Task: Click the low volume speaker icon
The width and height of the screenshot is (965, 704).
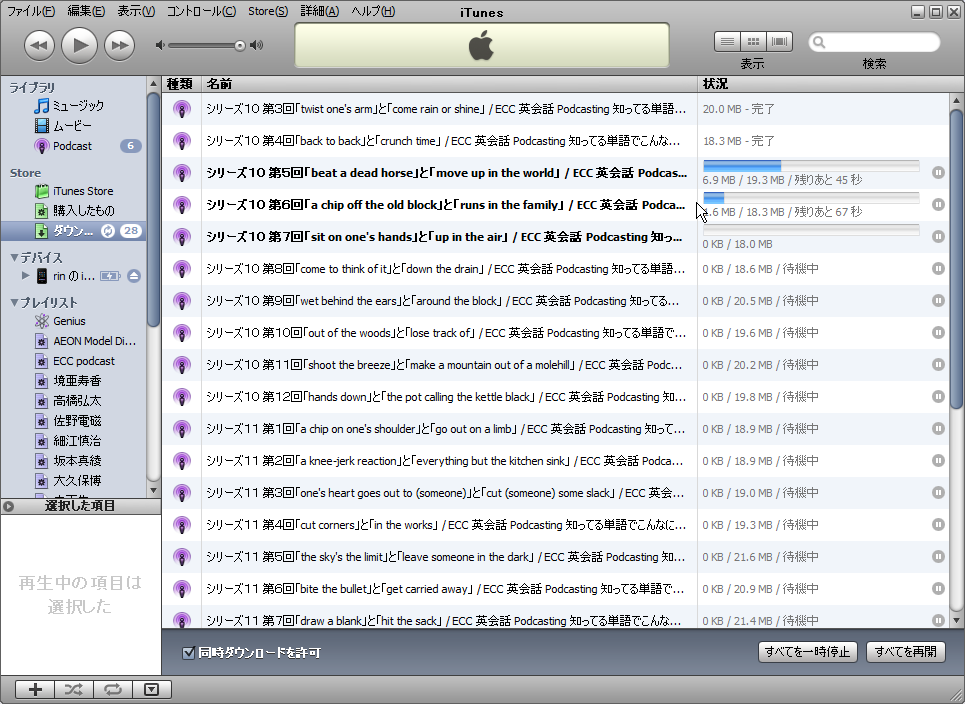Action: click(160, 46)
